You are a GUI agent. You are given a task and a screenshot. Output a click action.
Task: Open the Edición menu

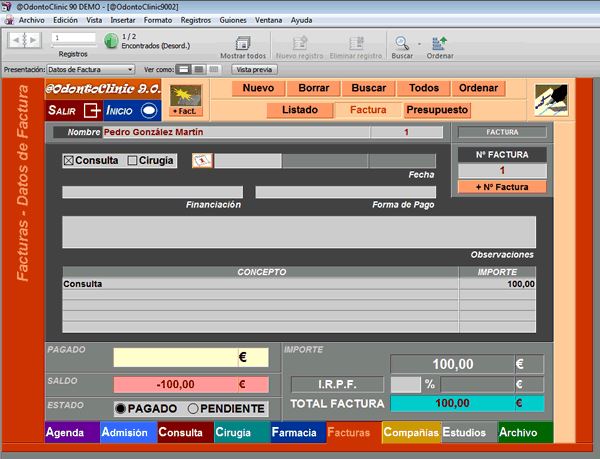pyautogui.click(x=65, y=20)
